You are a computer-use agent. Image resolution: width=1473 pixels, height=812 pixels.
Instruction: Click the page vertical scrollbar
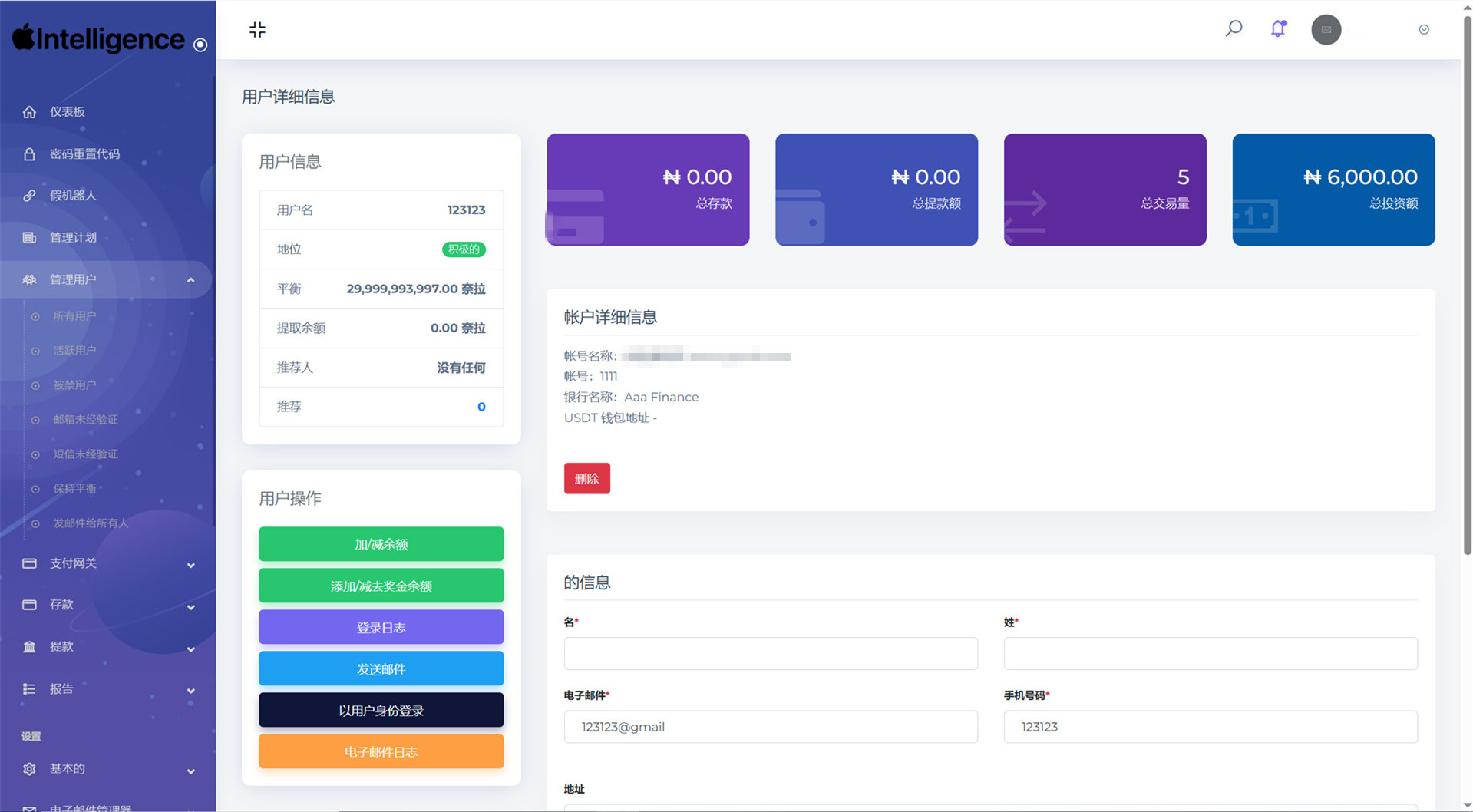pos(1467,307)
